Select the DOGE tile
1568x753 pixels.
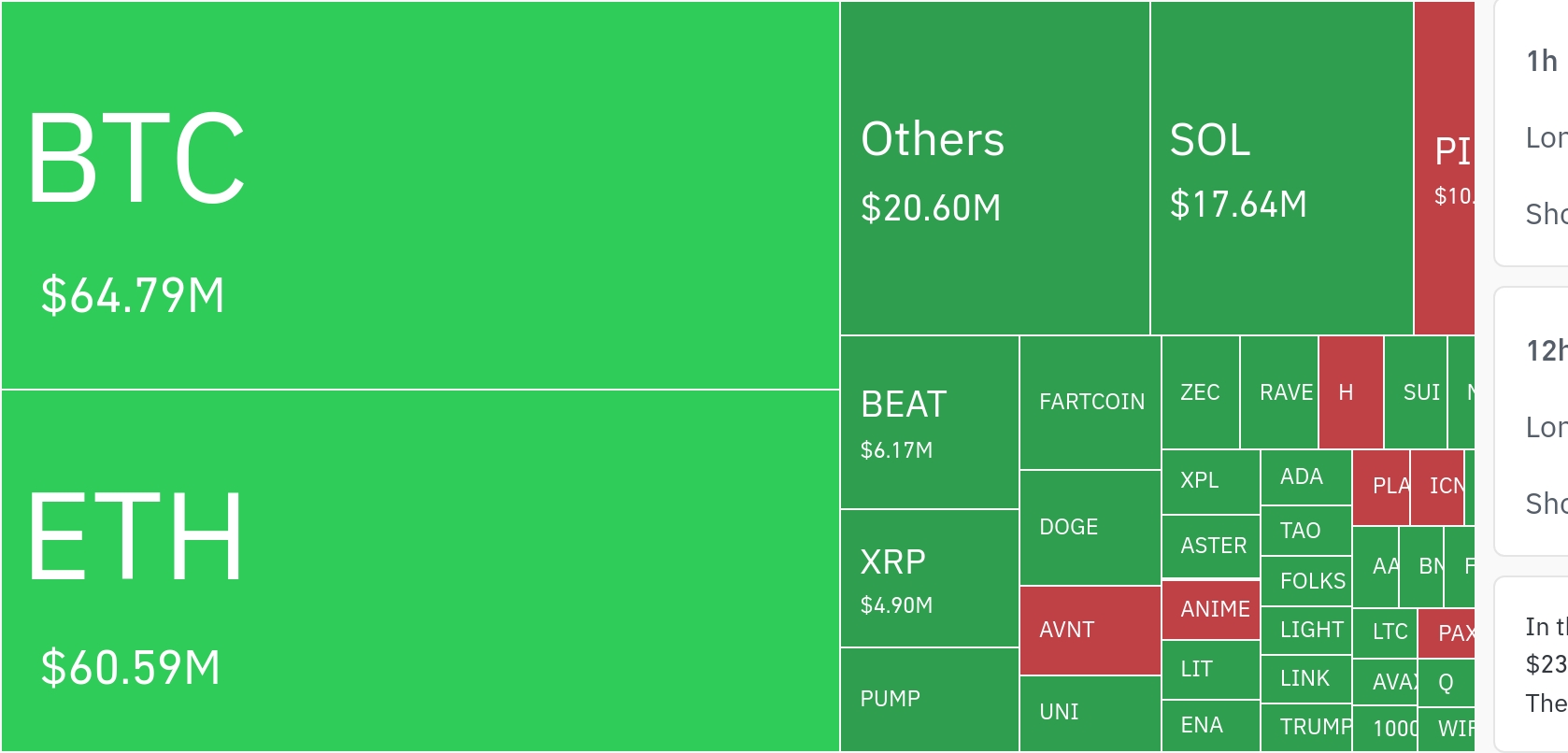1090,527
